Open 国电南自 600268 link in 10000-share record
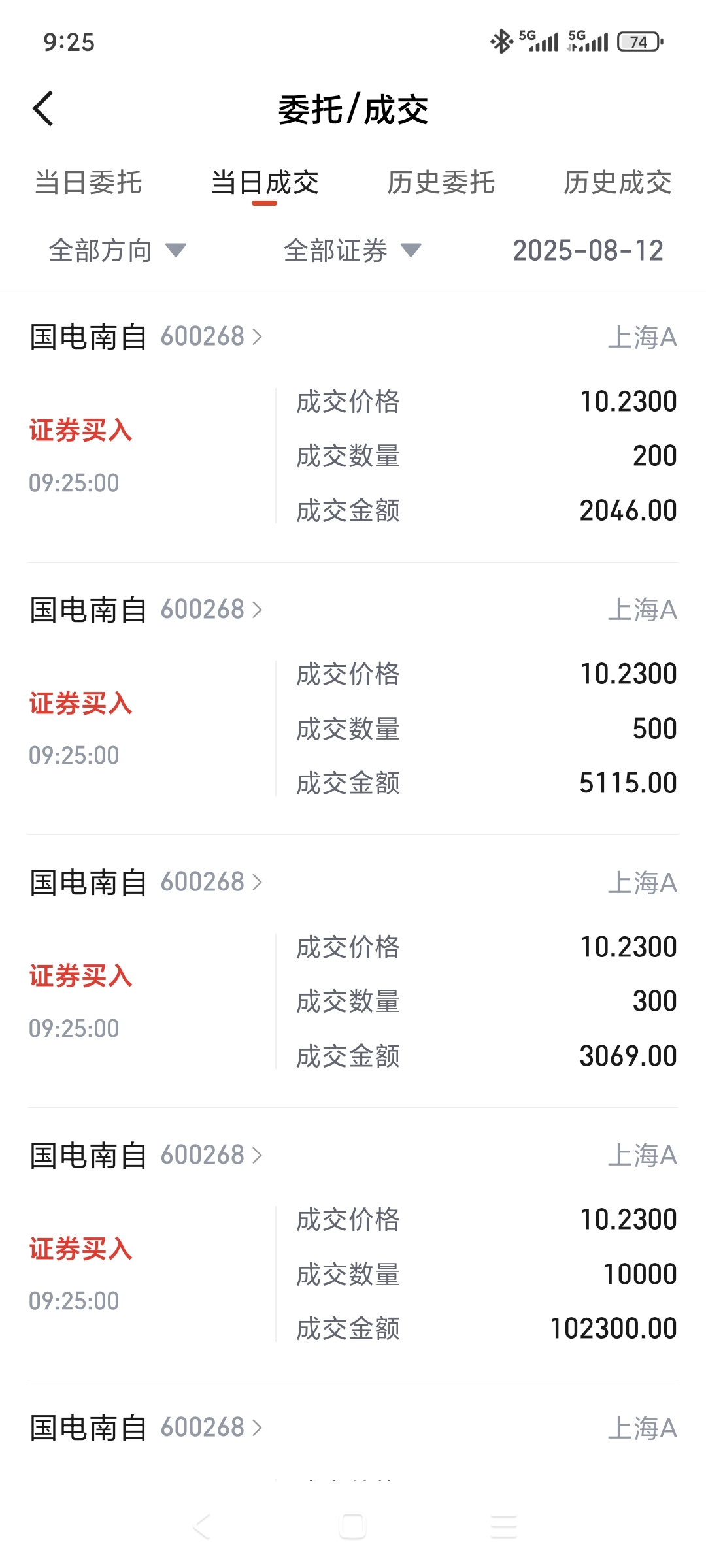Viewport: 706px width, 1568px height. click(x=146, y=1155)
